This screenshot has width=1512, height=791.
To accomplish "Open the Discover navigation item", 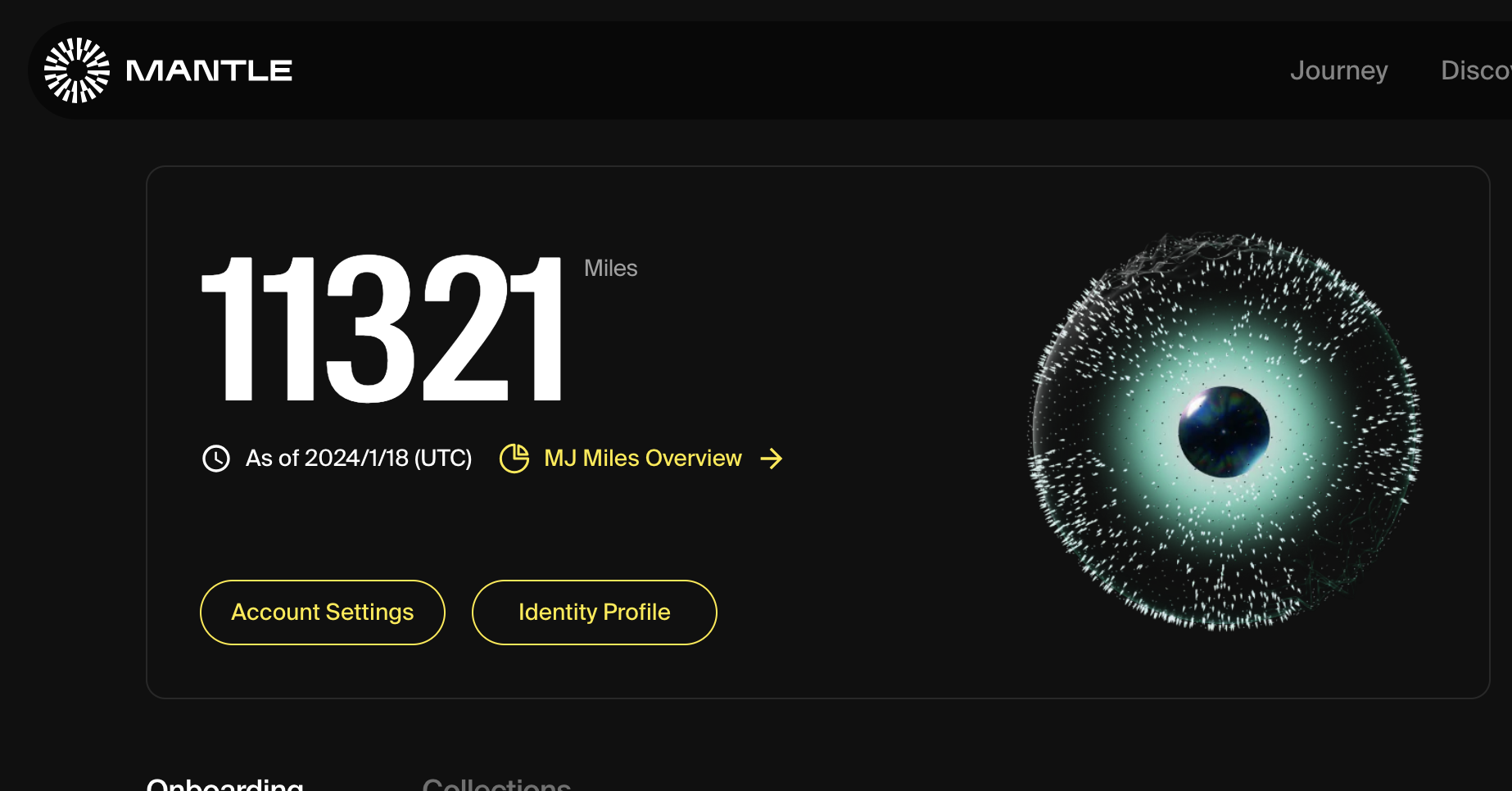I will [x=1476, y=71].
